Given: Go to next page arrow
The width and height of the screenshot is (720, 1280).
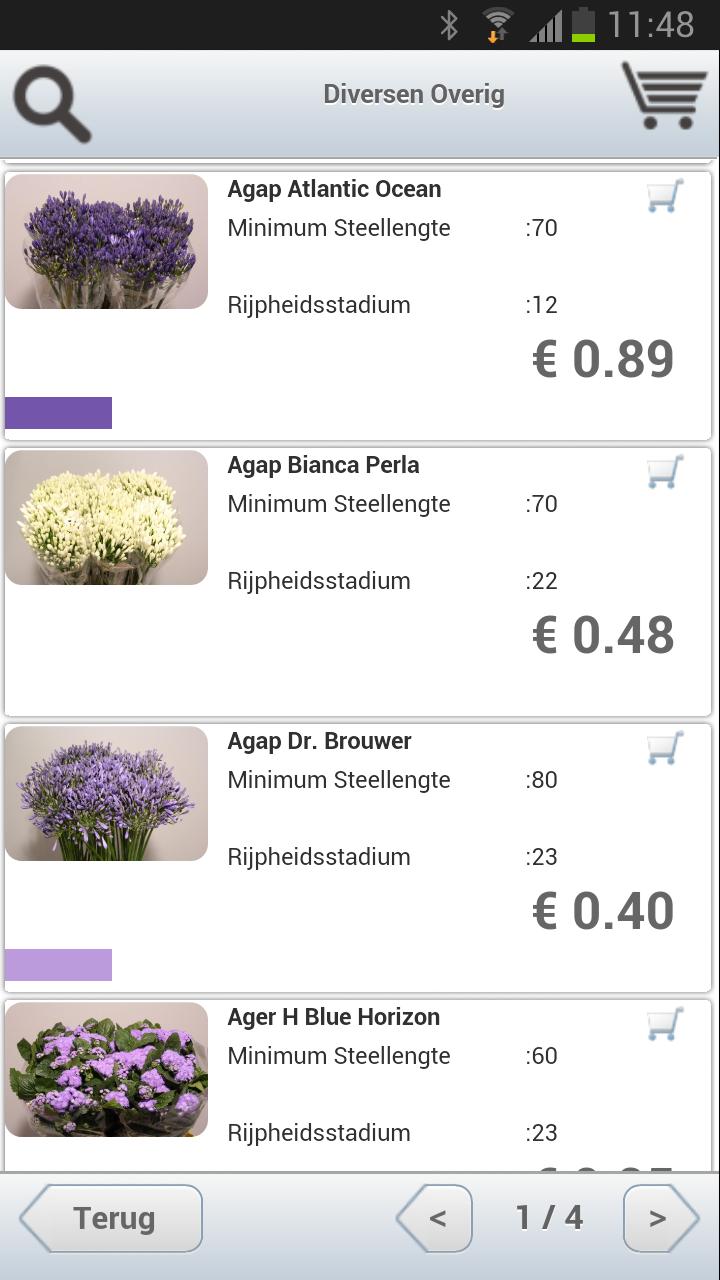Looking at the screenshot, I should point(661,1218).
